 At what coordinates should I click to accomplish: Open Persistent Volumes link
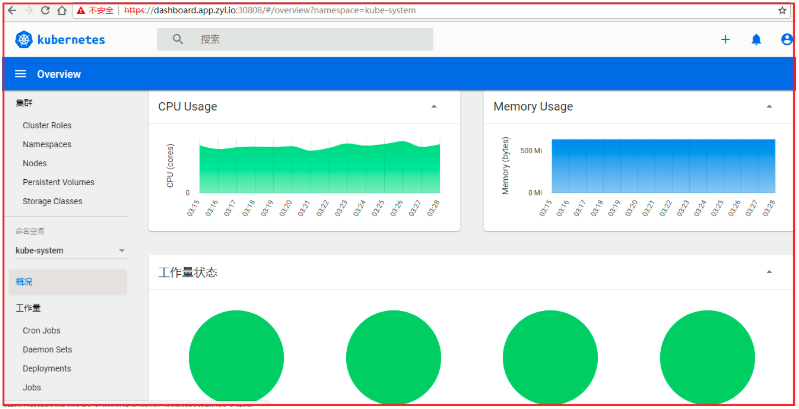tap(59, 182)
